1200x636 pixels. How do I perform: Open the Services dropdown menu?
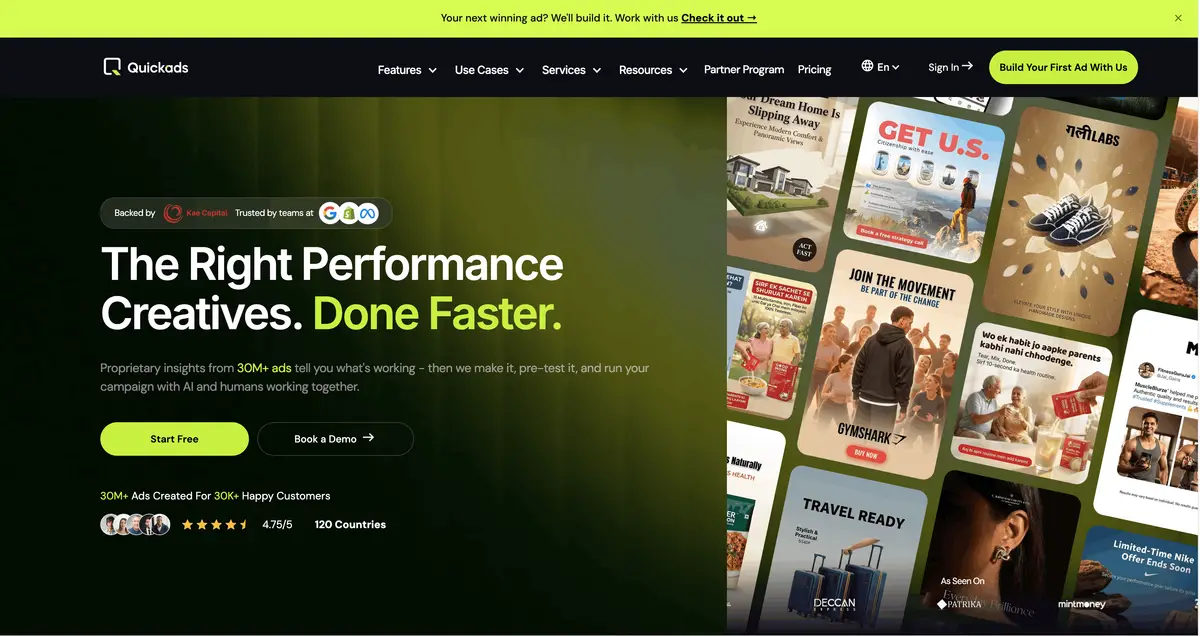[x=572, y=70]
